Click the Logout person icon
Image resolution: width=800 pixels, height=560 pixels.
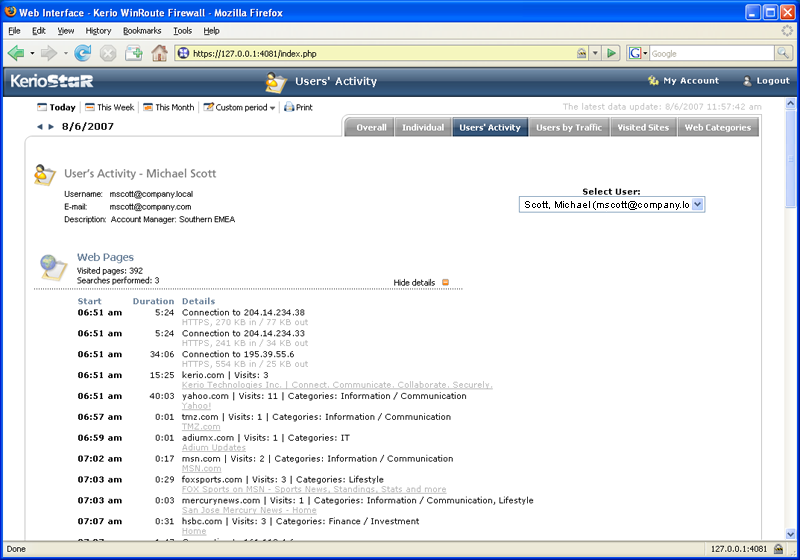[747, 81]
